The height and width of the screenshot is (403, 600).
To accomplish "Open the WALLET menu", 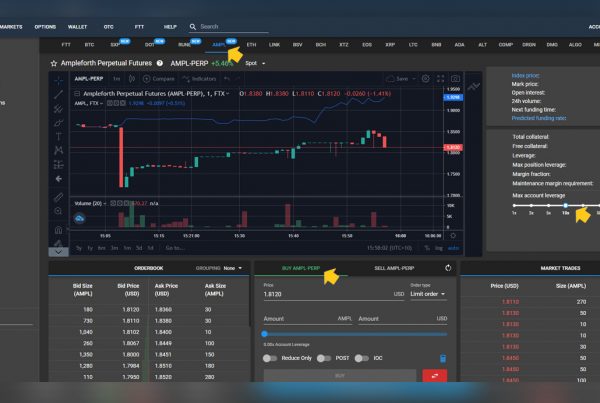I will (77, 27).
